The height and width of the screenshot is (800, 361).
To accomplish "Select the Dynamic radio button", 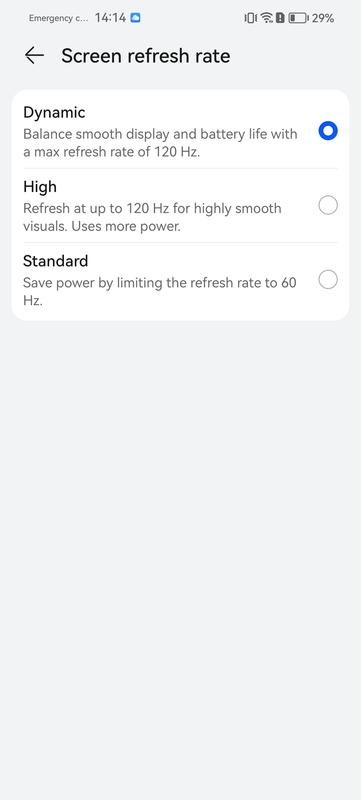I will (x=328, y=131).
